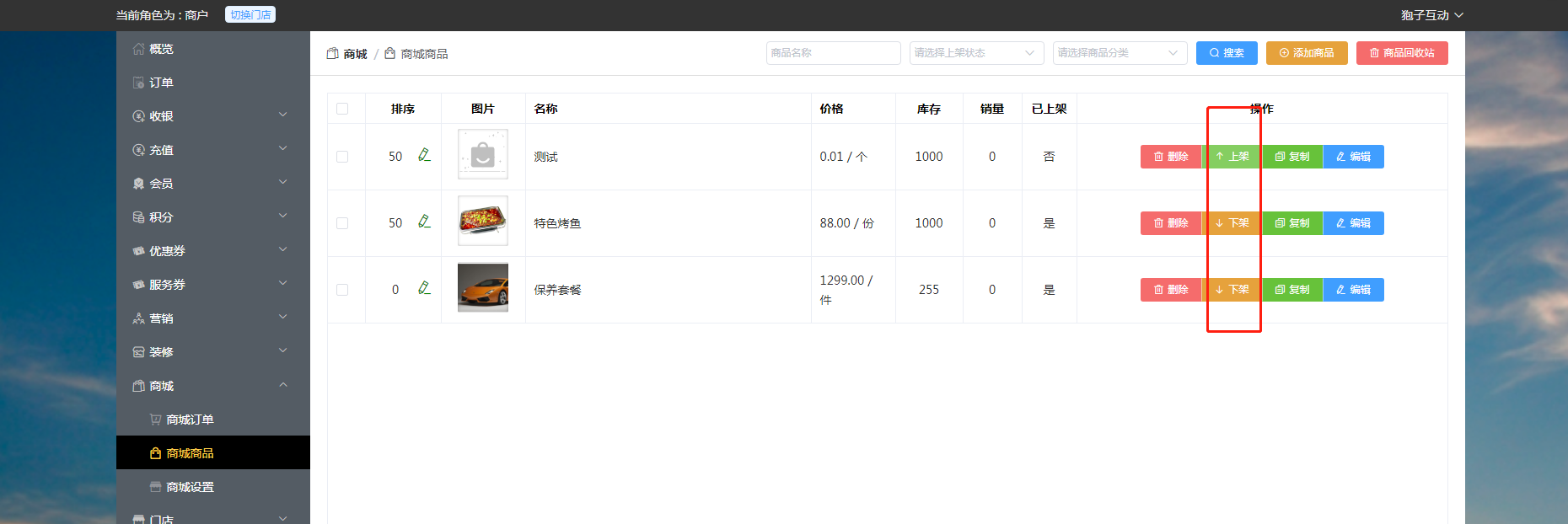
Task: Expand the 优惠券 menu chevron
Action: point(283,249)
